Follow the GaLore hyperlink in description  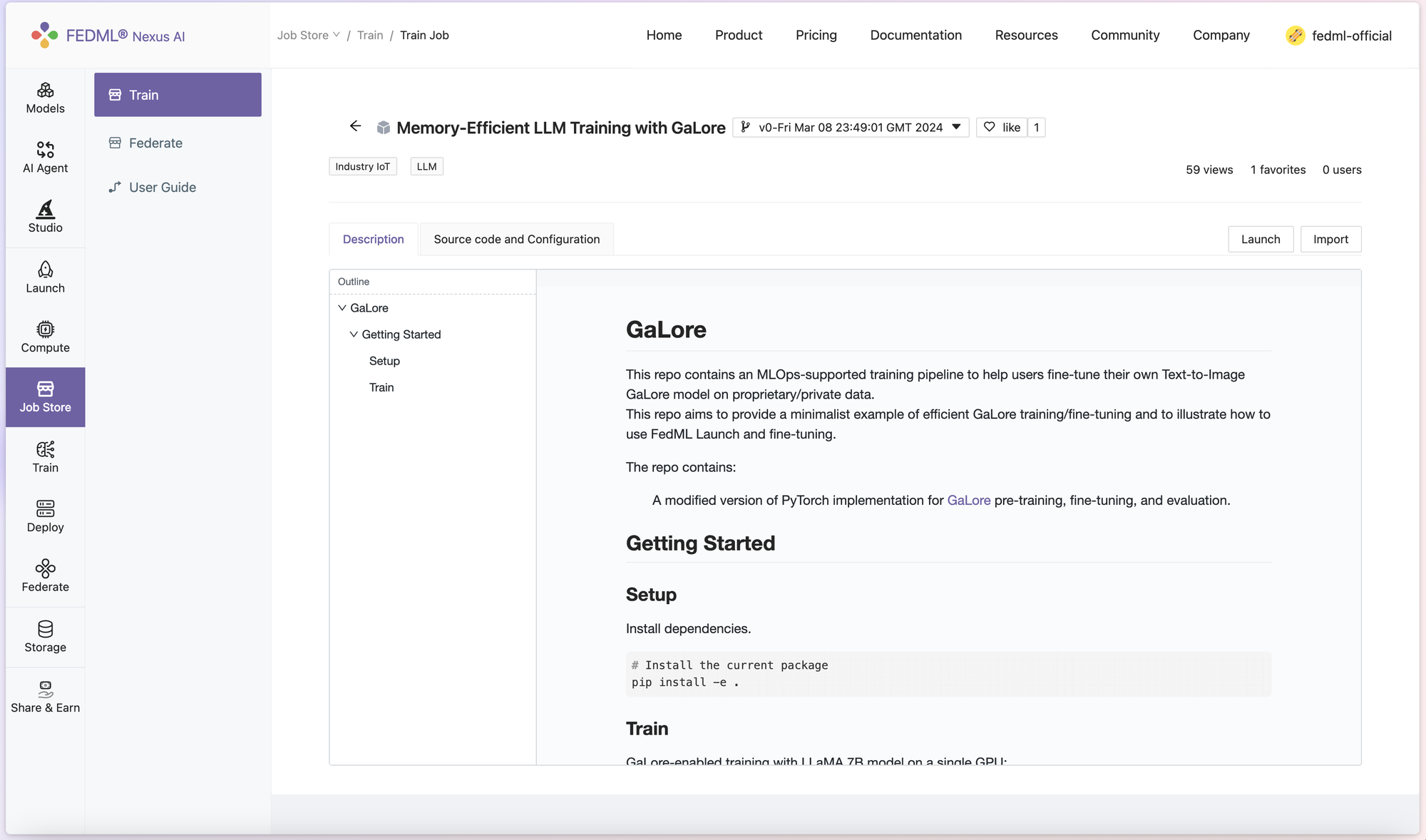(x=968, y=500)
